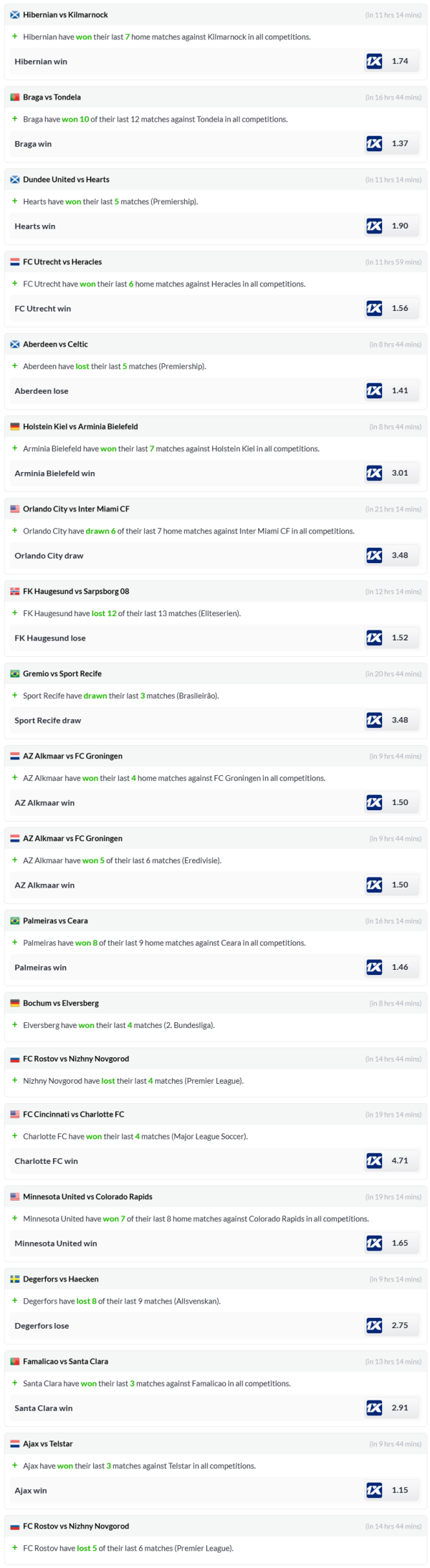Screen dimensions: 430x1568
Task: Click the plus icon beside the Palmeiras home record stat
Action: pos(15,943)
